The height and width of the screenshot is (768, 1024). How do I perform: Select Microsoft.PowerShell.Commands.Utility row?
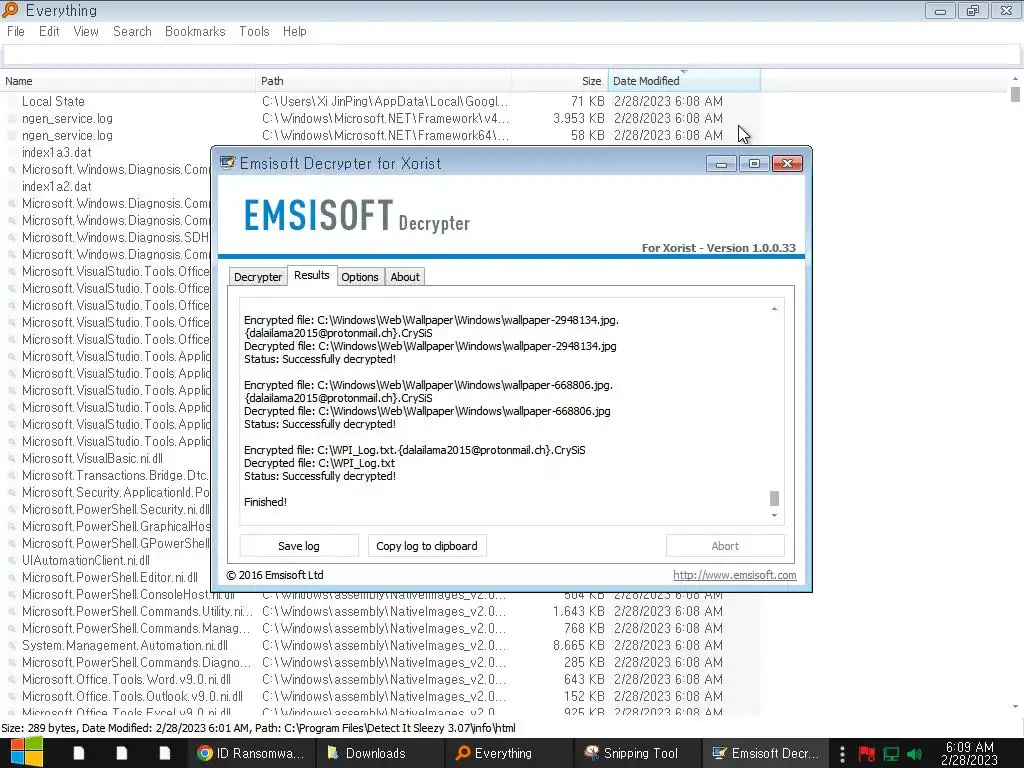380,611
